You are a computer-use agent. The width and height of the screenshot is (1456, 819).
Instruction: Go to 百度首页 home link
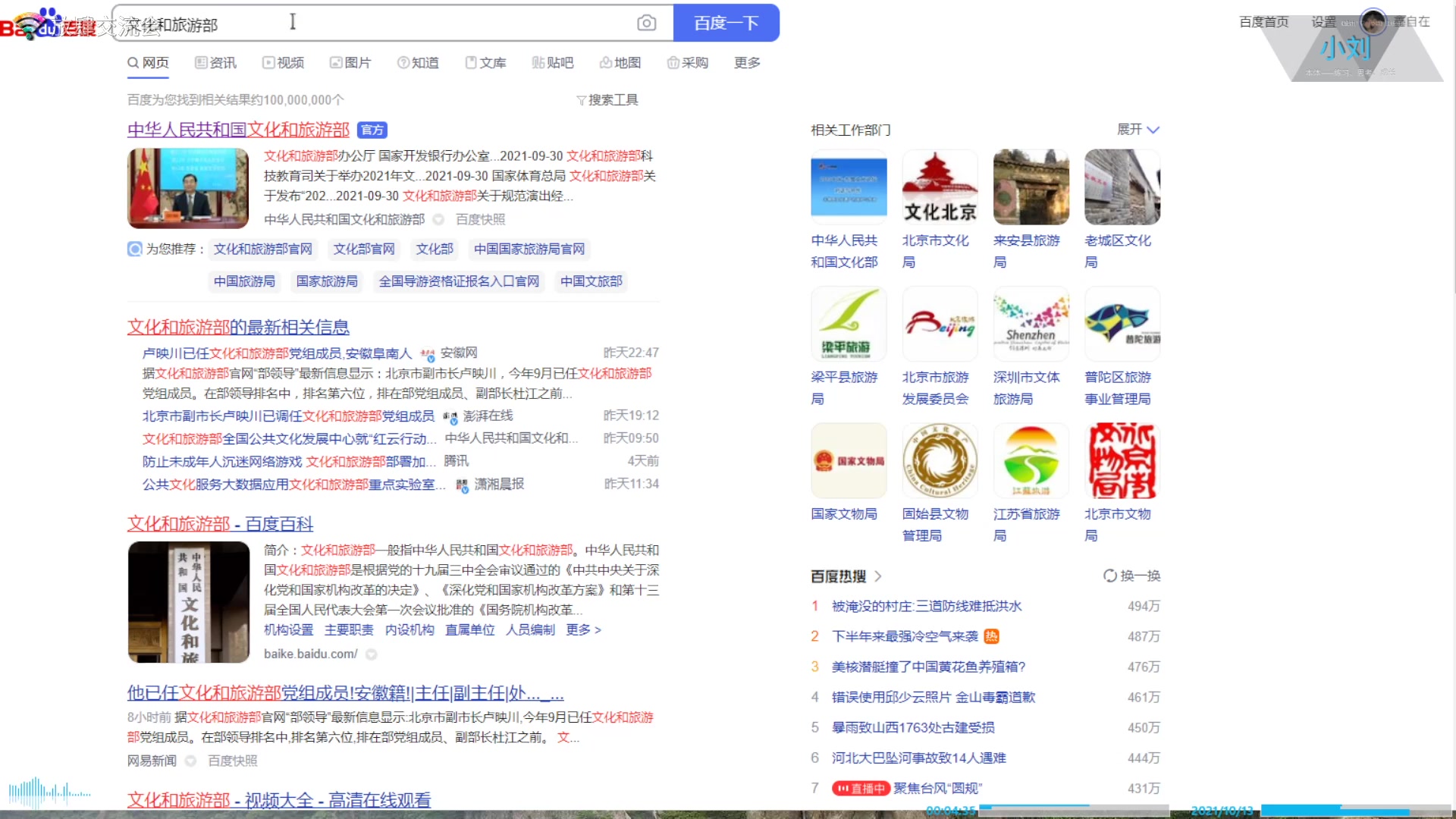pyautogui.click(x=1263, y=22)
